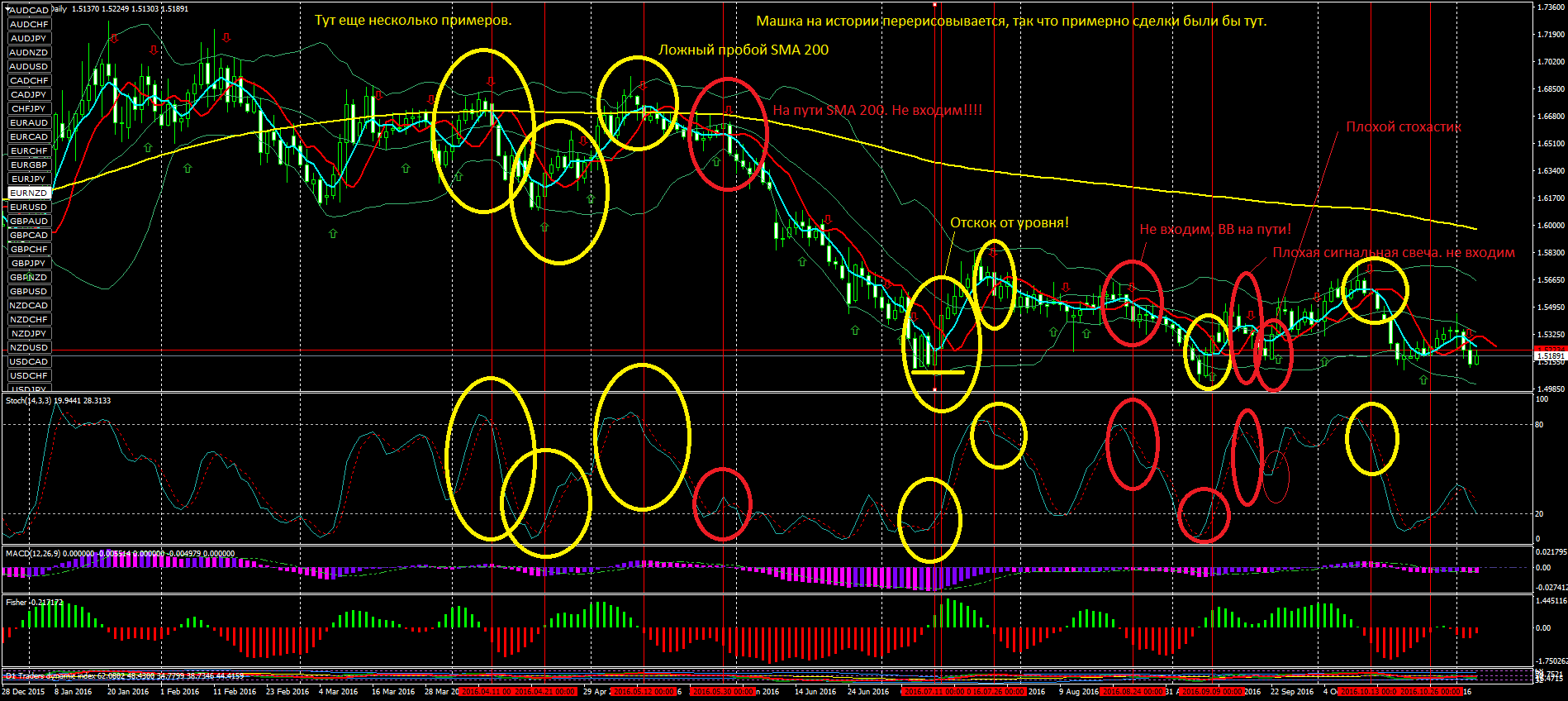The image size is (1568, 701).
Task: Load EURAUD from the symbol list
Action: tap(29, 122)
